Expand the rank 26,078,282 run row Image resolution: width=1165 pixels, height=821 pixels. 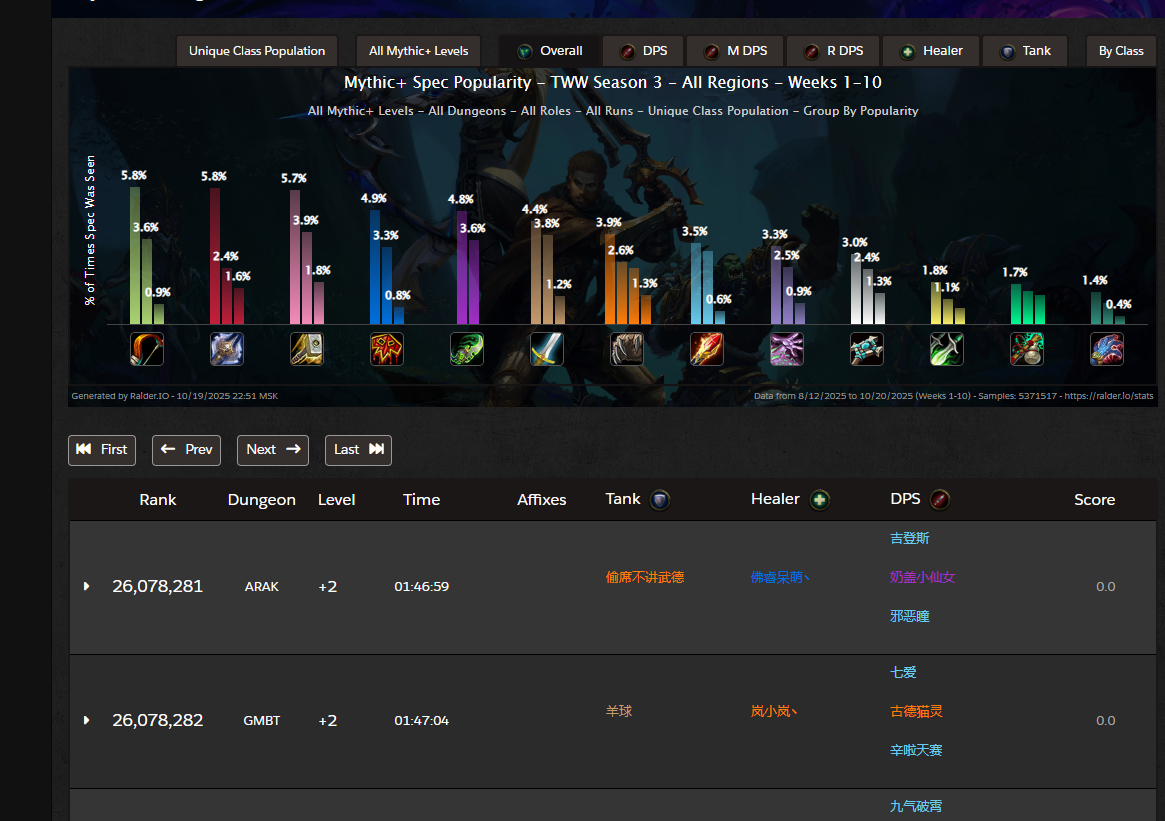(86, 720)
